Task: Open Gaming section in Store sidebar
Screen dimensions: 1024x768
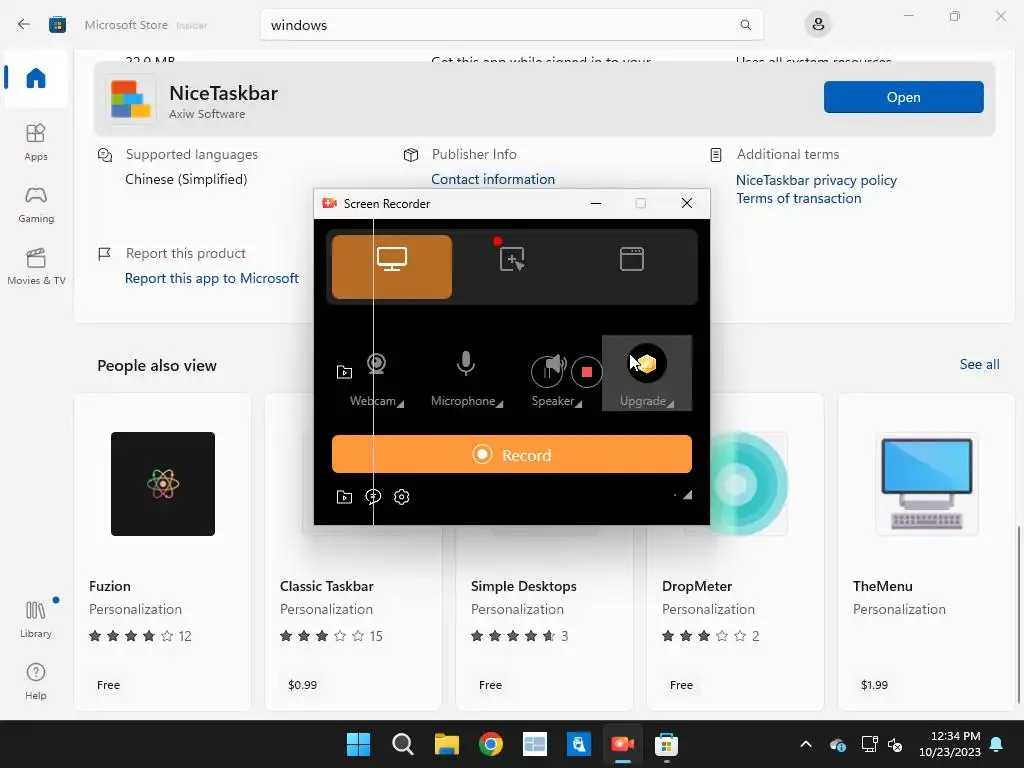Action: tap(36, 204)
